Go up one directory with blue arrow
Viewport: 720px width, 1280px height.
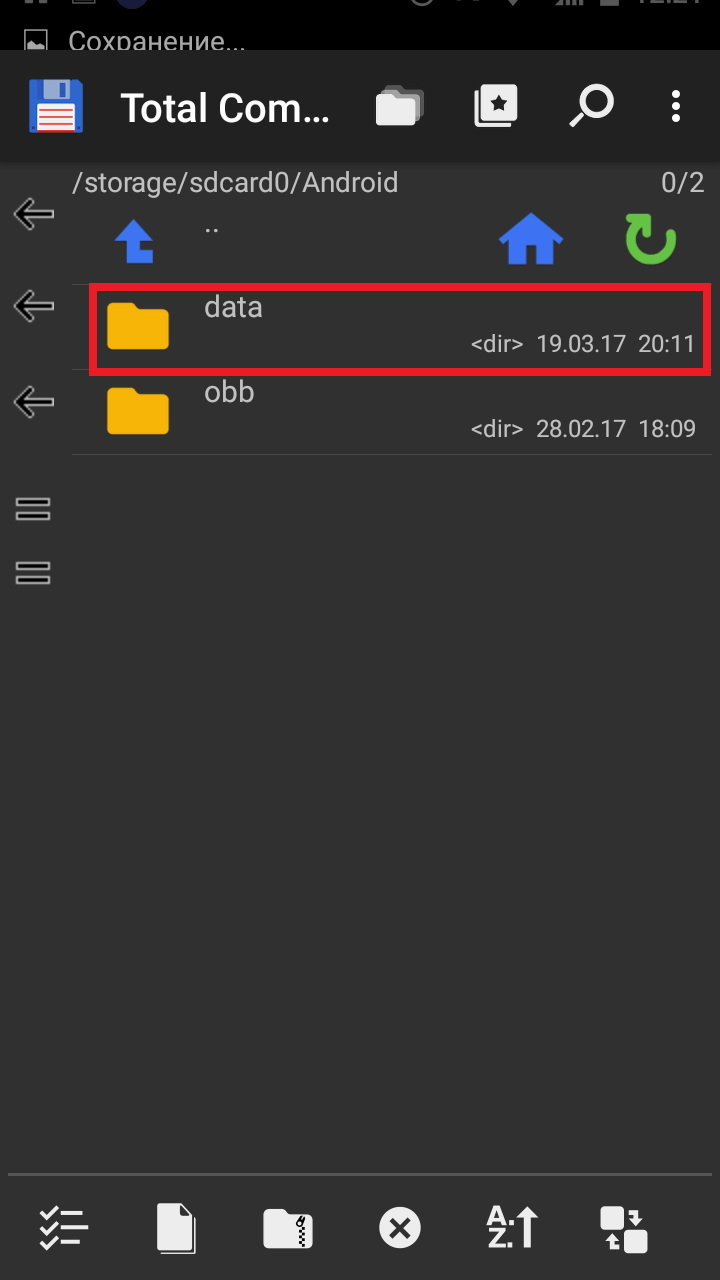[x=134, y=241]
